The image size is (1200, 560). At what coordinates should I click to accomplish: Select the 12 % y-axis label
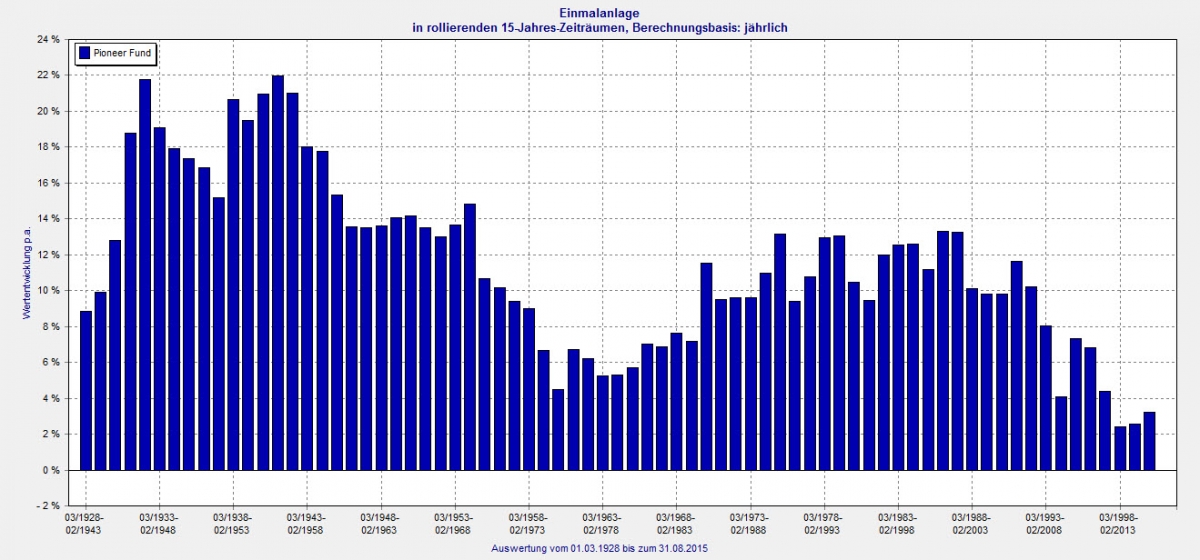[49, 255]
